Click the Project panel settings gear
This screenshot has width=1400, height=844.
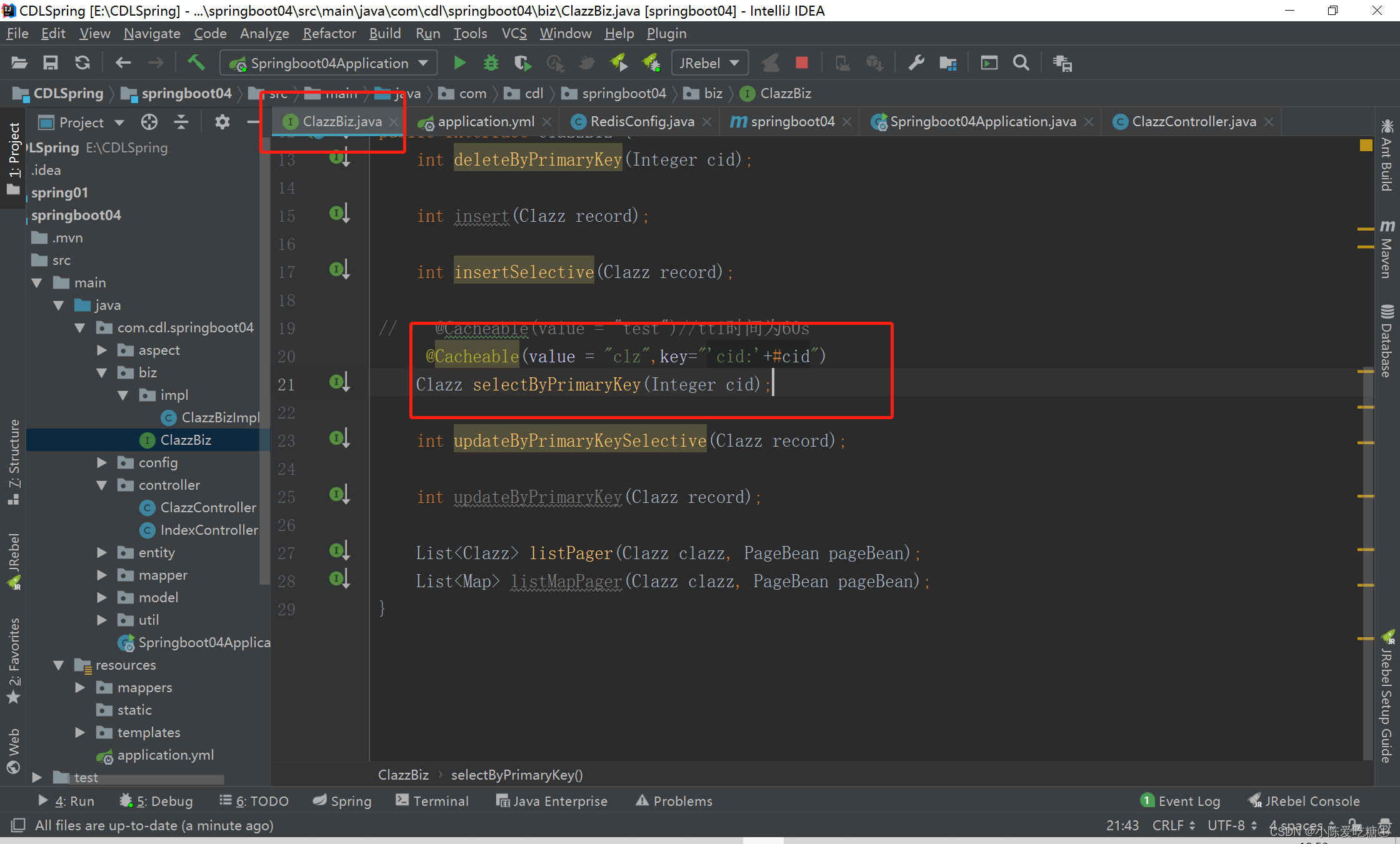click(222, 122)
